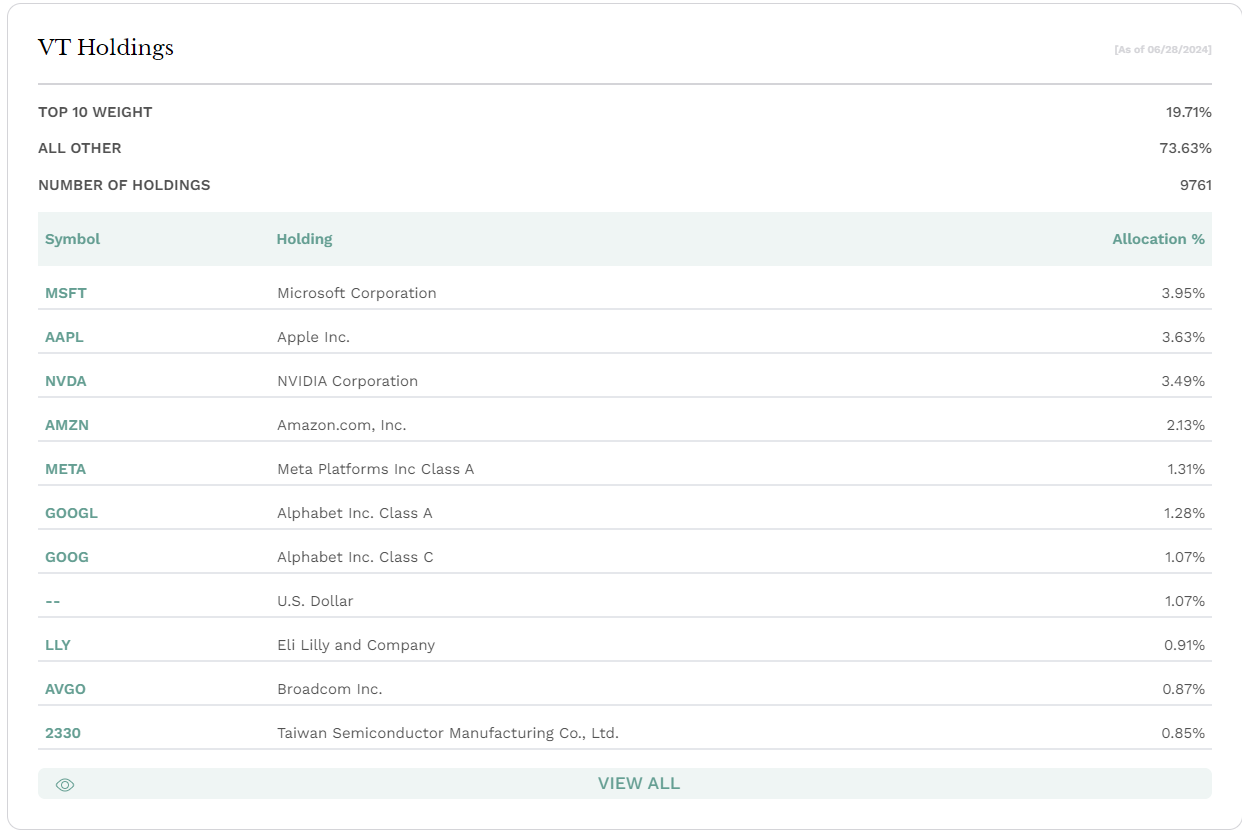The image size is (1242, 831).
Task: Click the 0.85% allocation value
Action: click(x=1183, y=733)
